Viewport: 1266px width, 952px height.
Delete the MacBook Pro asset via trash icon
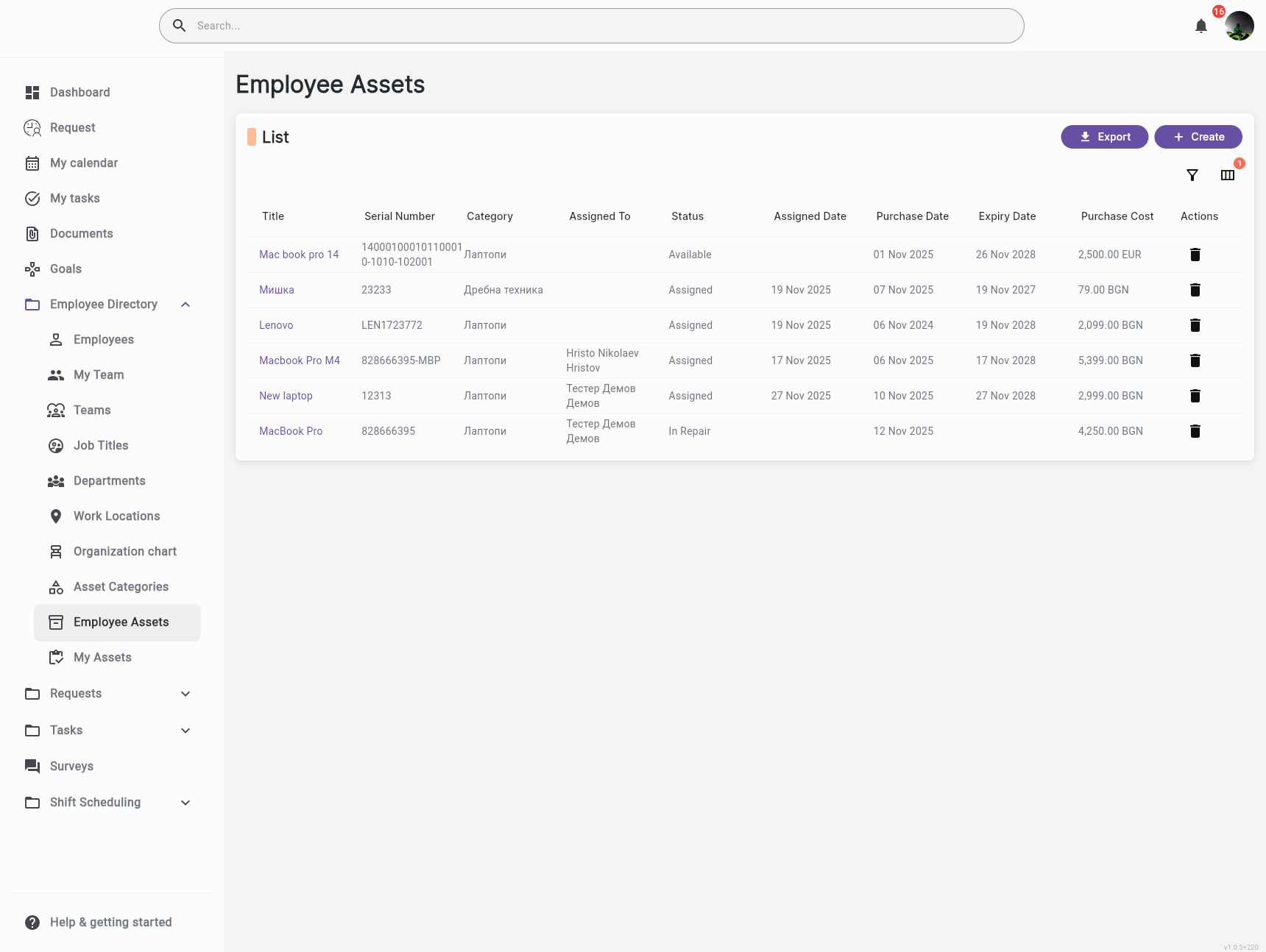[1195, 431]
